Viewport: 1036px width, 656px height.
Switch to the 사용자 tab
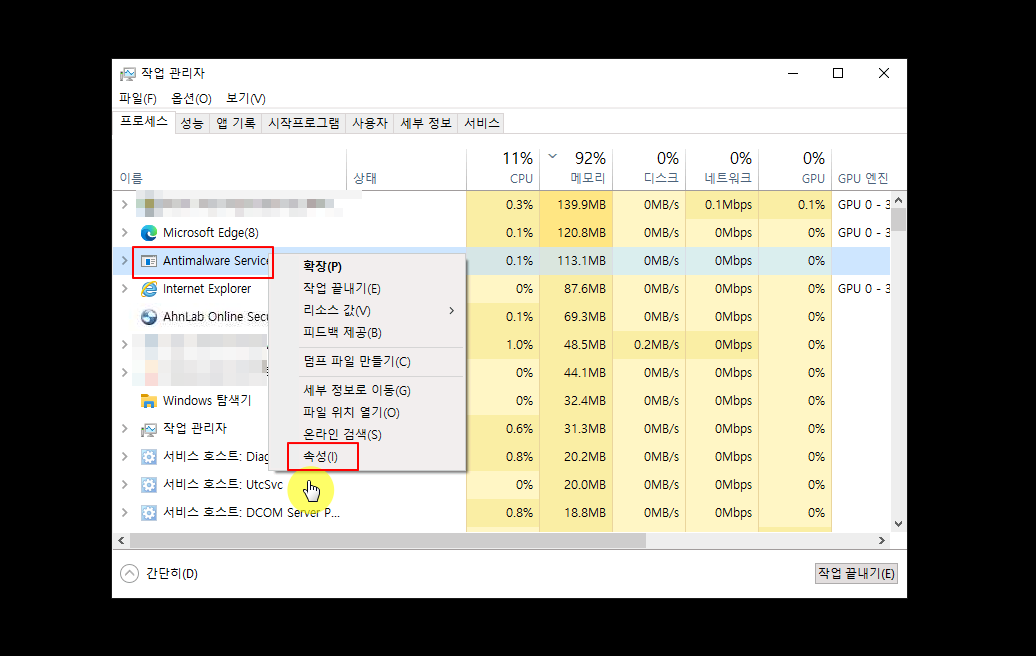coord(370,124)
